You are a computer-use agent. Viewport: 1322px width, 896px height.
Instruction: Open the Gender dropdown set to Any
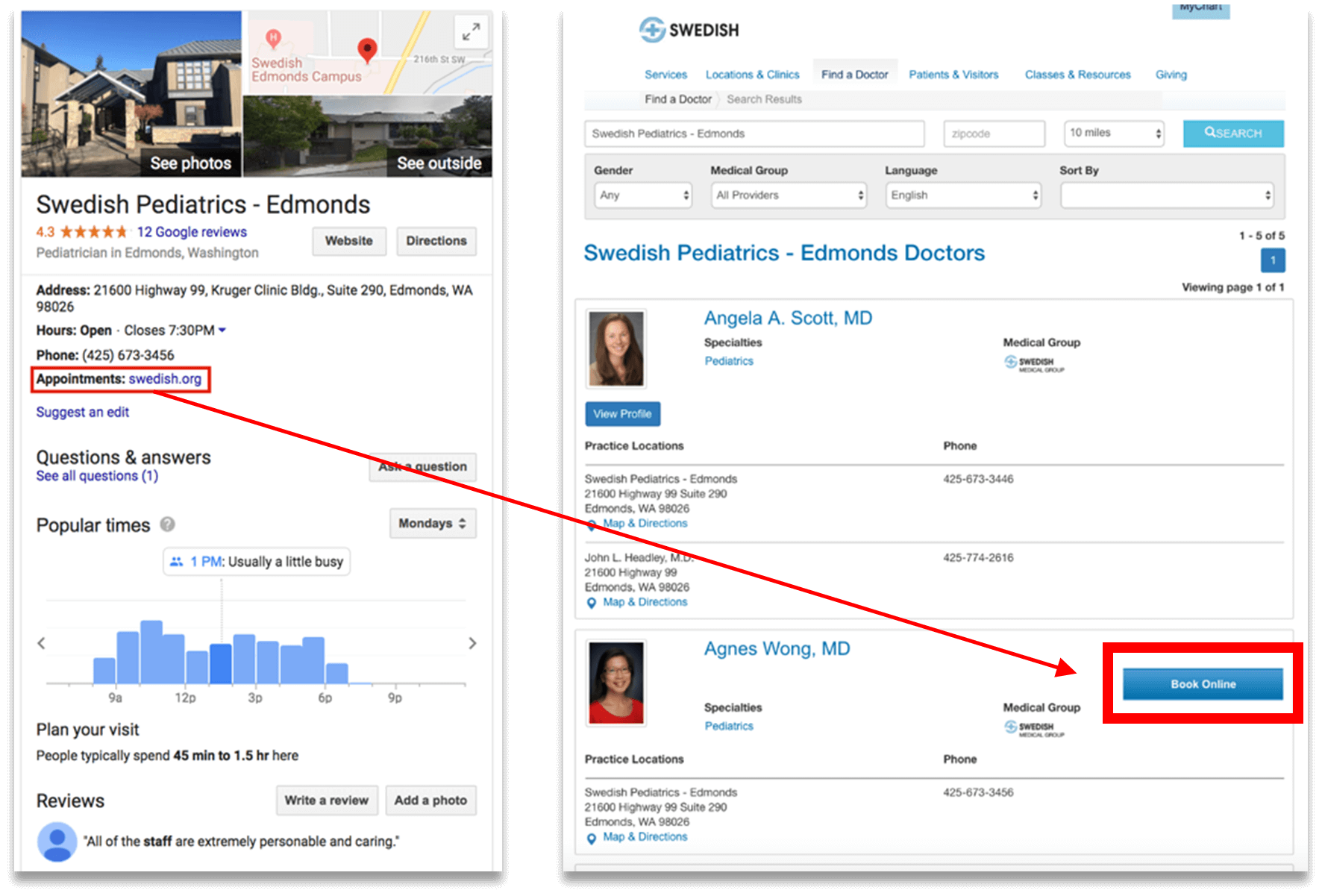click(x=643, y=195)
